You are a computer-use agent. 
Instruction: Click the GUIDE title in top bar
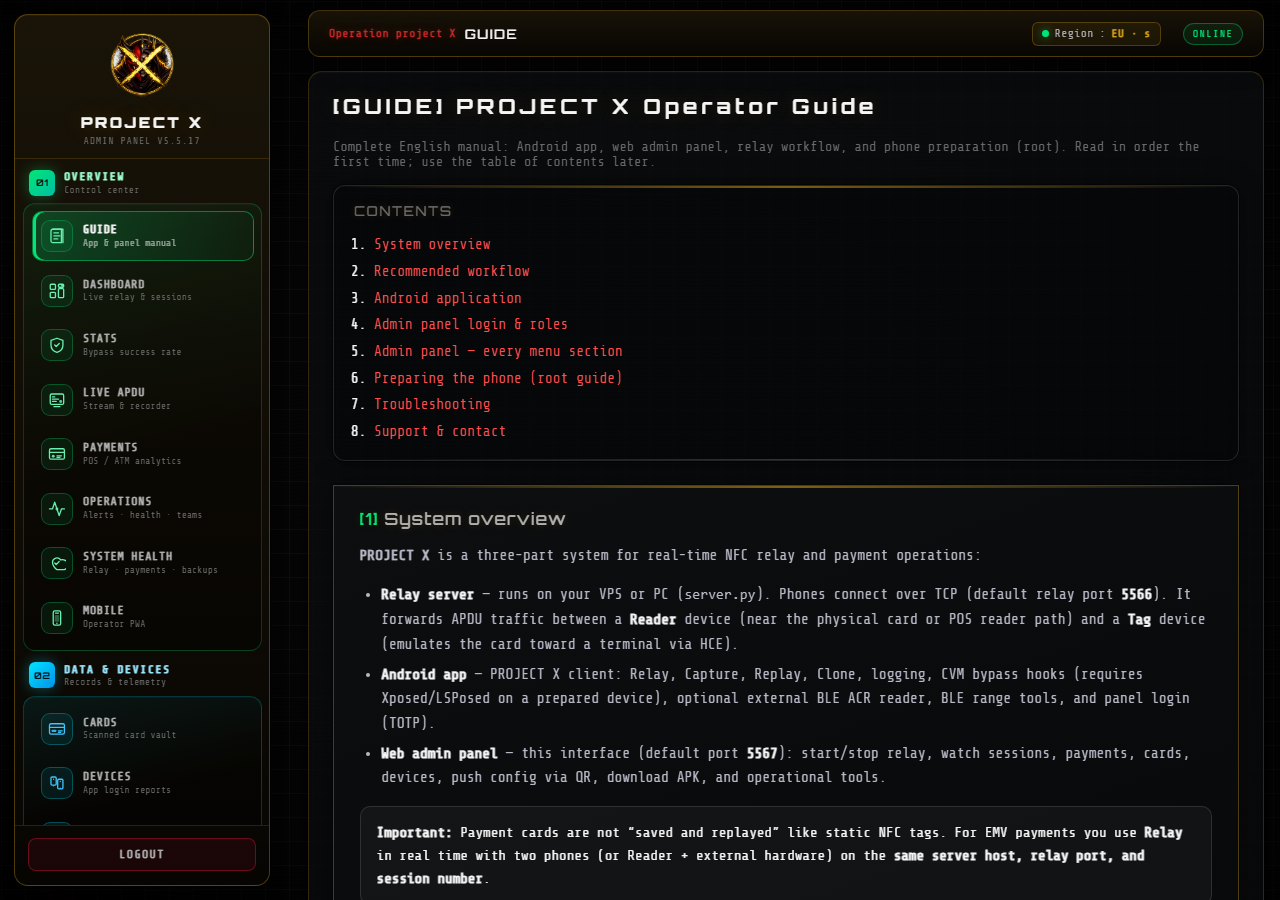click(491, 34)
